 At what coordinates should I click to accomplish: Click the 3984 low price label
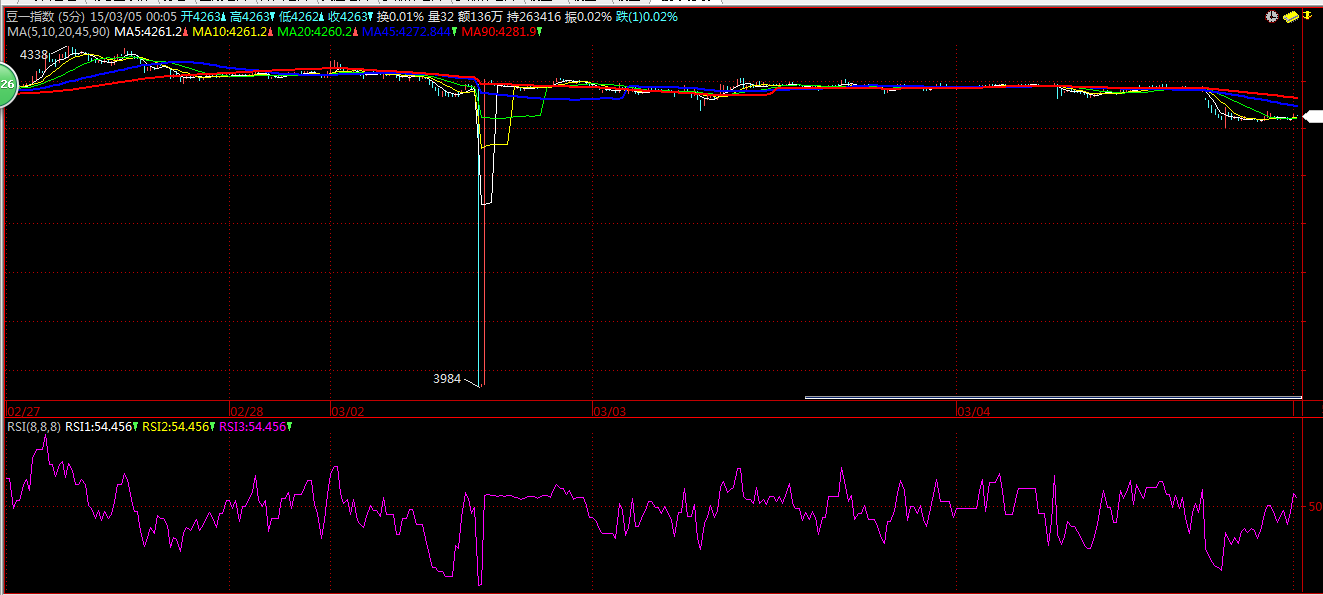pos(447,379)
